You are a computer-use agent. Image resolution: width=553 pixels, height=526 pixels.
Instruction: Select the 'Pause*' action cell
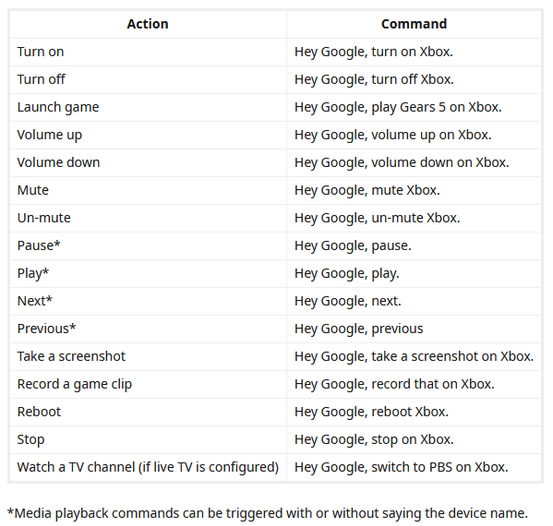[x=147, y=246]
